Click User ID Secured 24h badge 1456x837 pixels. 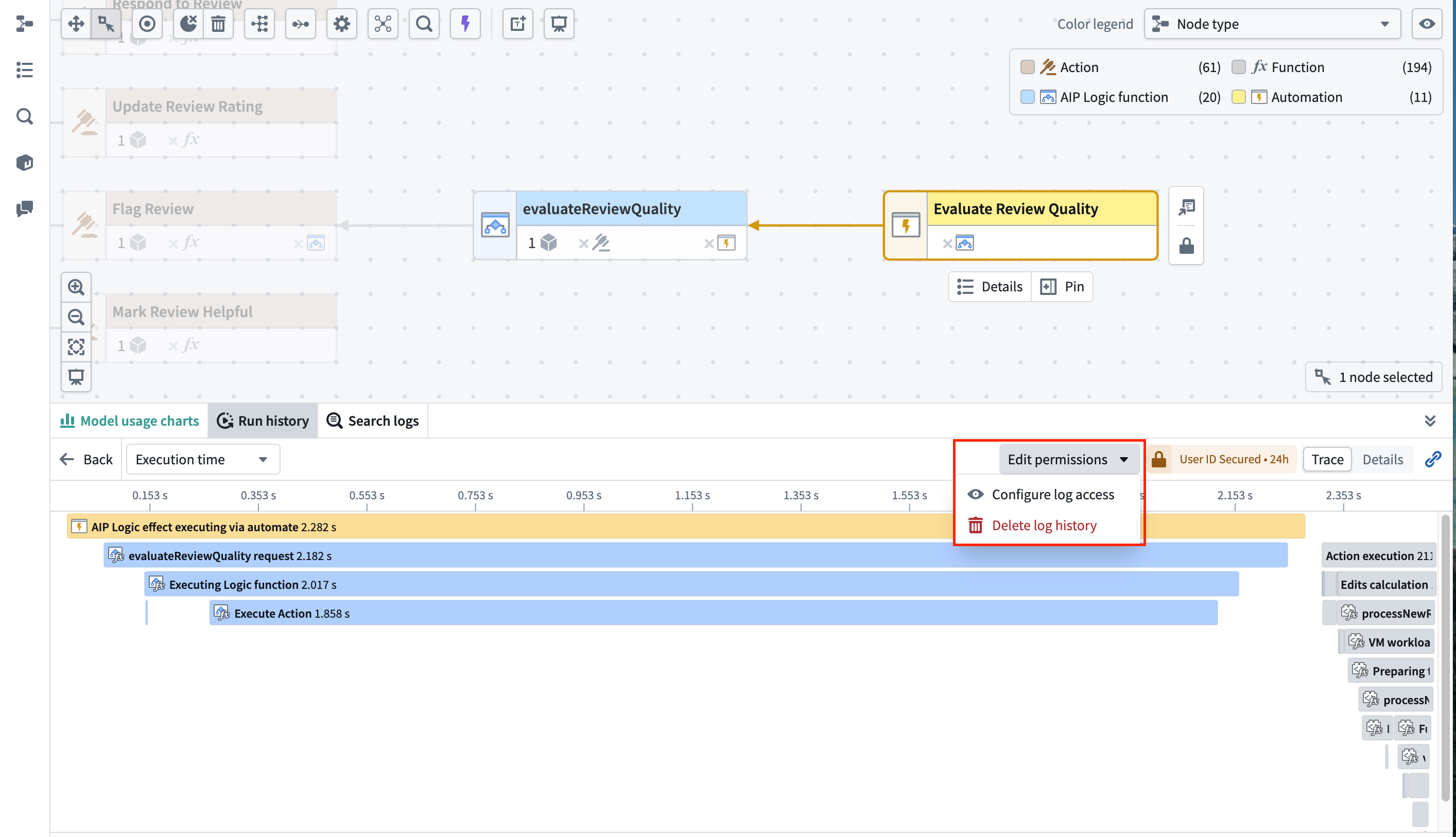[1222, 459]
